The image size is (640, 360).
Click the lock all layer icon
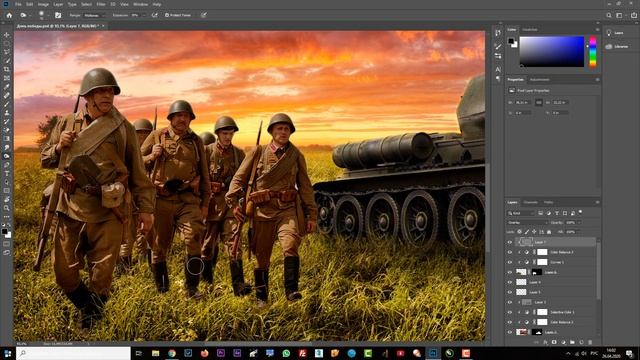point(549,232)
